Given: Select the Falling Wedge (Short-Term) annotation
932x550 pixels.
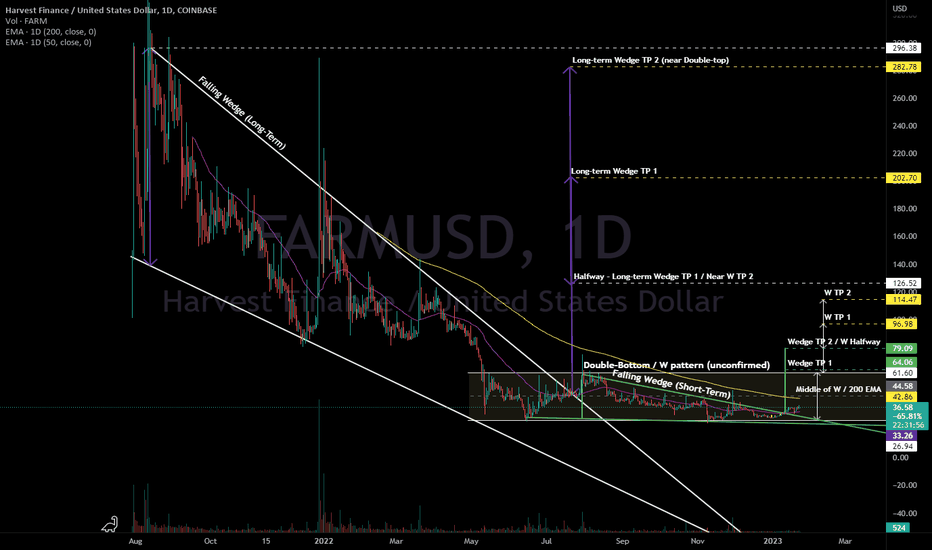Looking at the screenshot, I should [672, 384].
